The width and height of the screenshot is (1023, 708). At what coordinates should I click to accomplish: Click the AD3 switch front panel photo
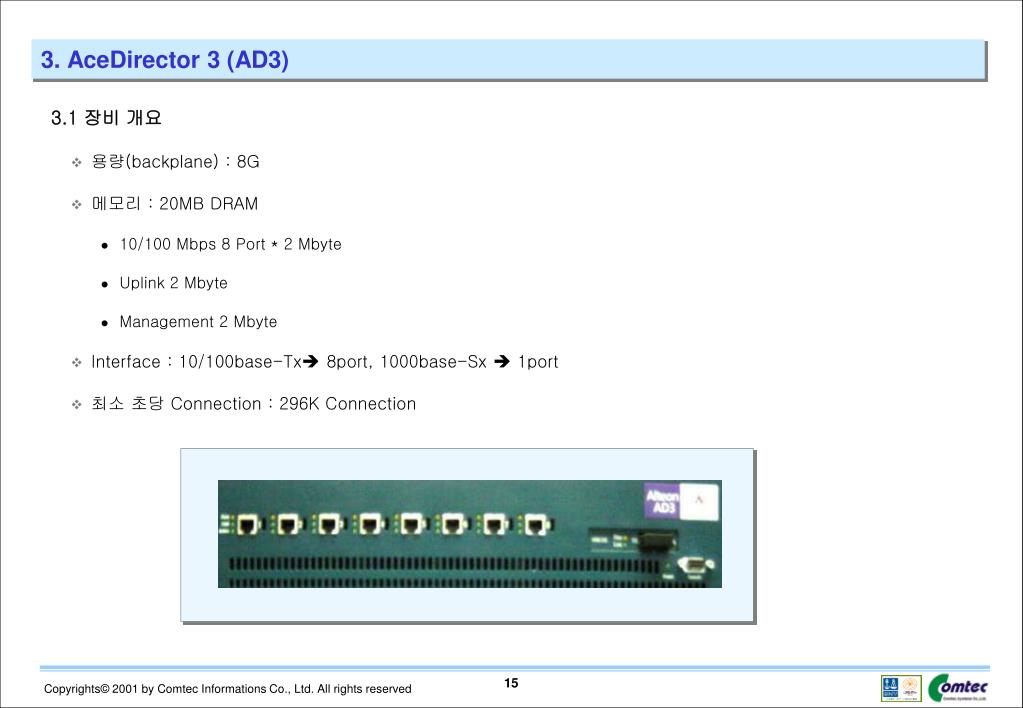[x=470, y=534]
